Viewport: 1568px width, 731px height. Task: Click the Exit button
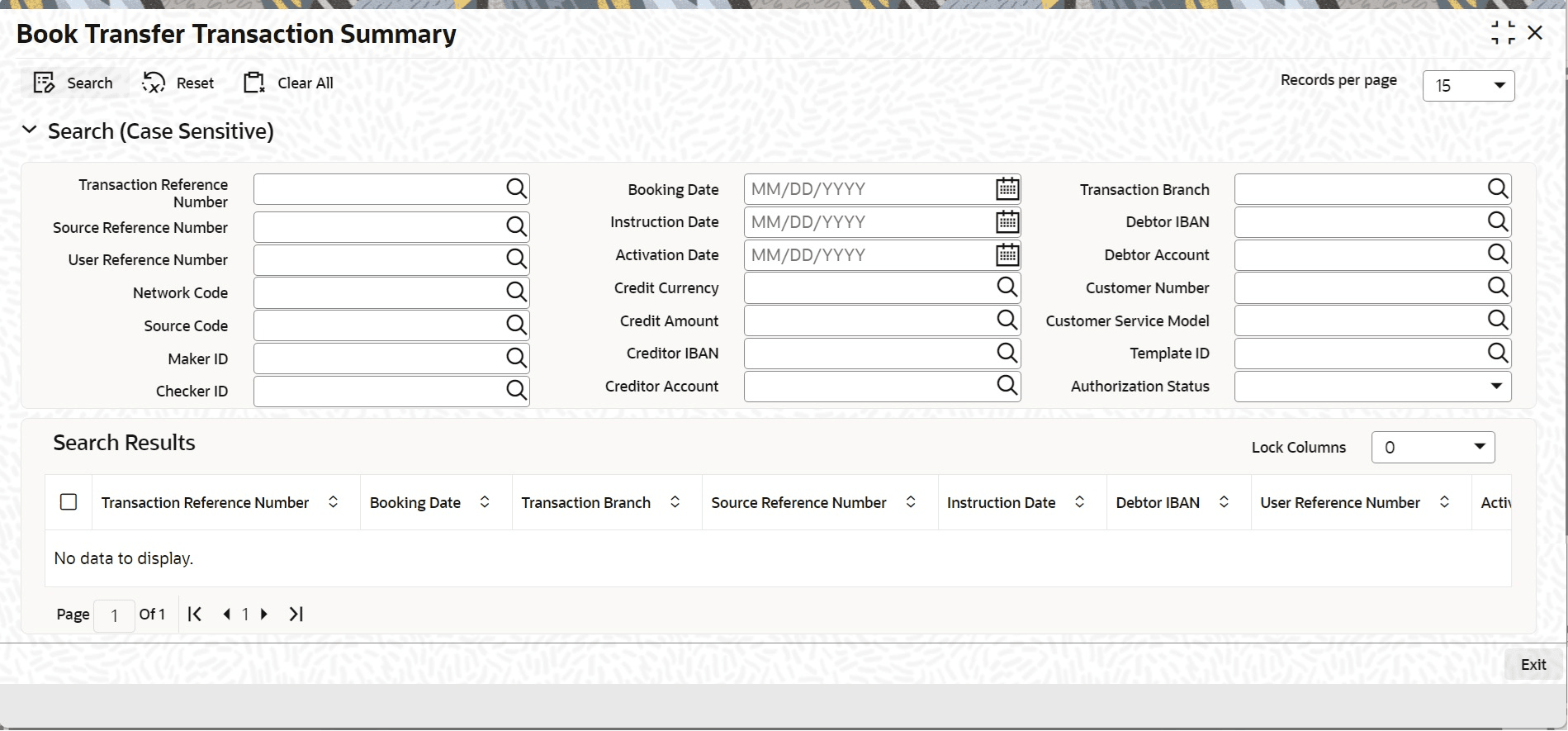coord(1533,665)
